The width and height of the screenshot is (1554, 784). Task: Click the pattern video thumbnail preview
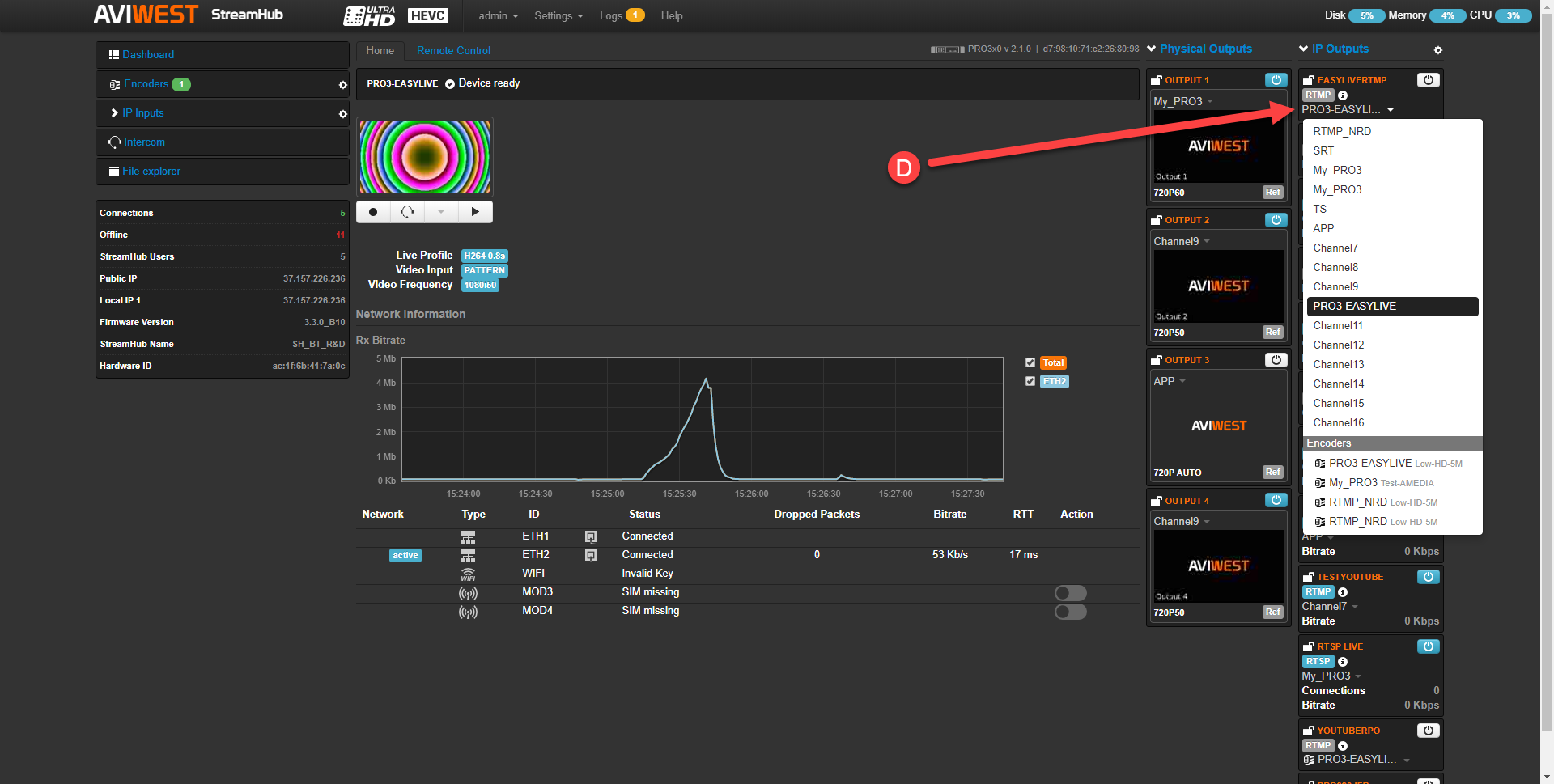(425, 157)
